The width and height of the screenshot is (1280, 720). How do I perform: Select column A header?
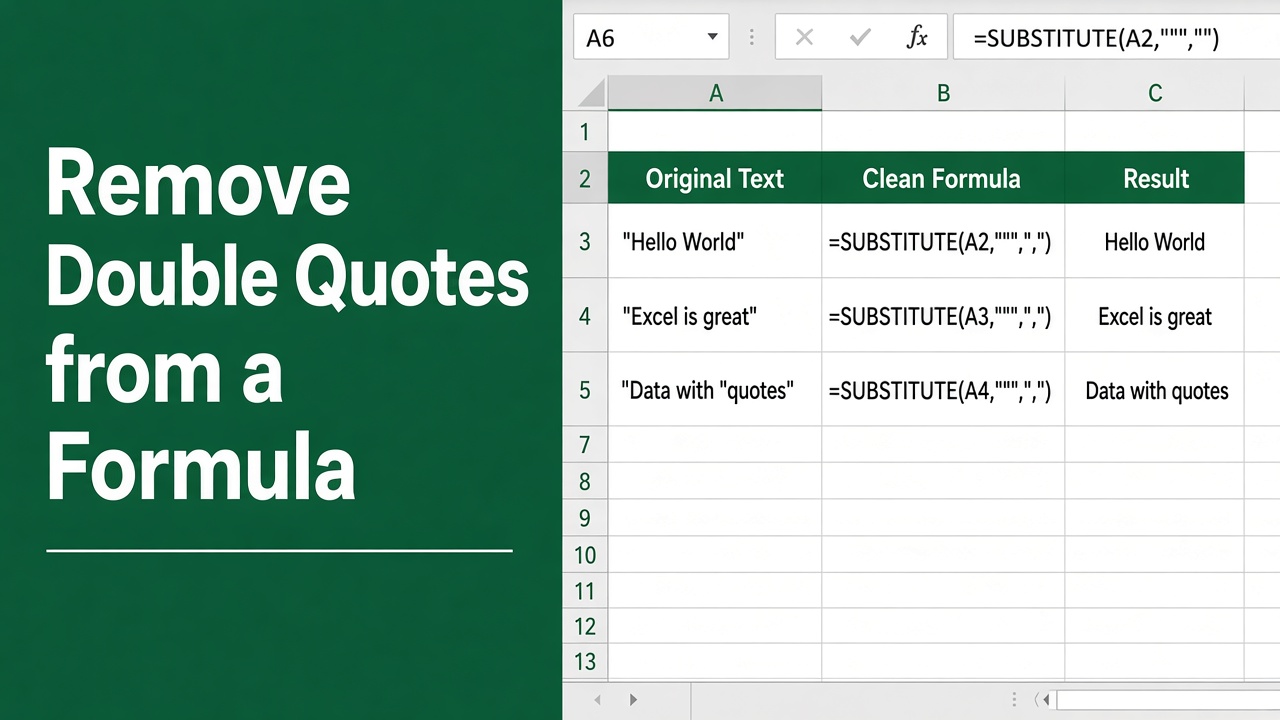tap(715, 94)
